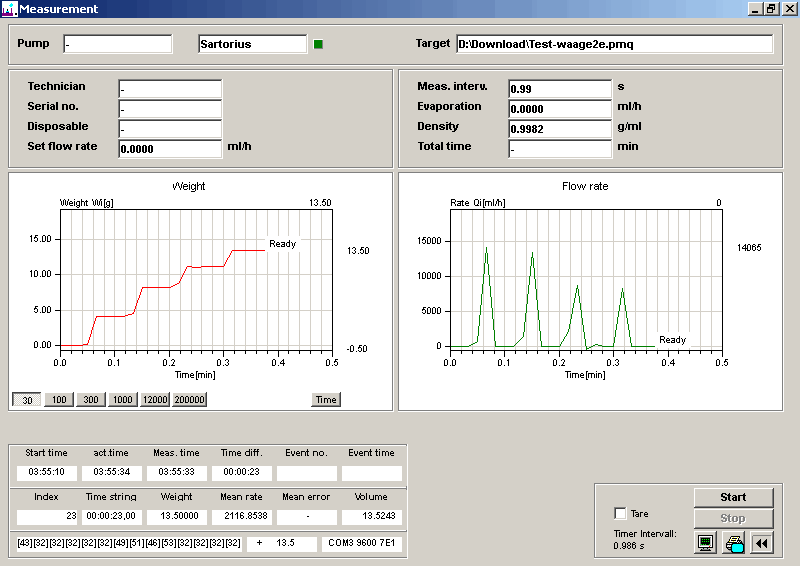Click the printer icon button
The height and width of the screenshot is (566, 800).
[x=734, y=543]
